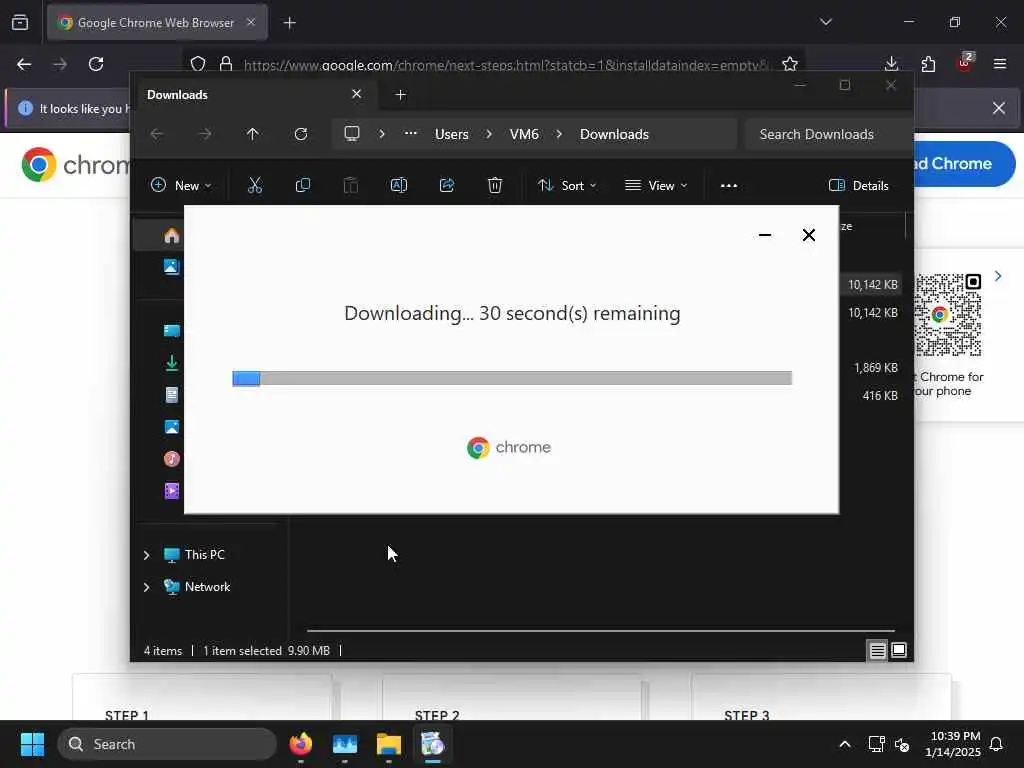1024x768 pixels.
Task: Click VM6 in the address breadcrumb
Action: click(x=524, y=134)
